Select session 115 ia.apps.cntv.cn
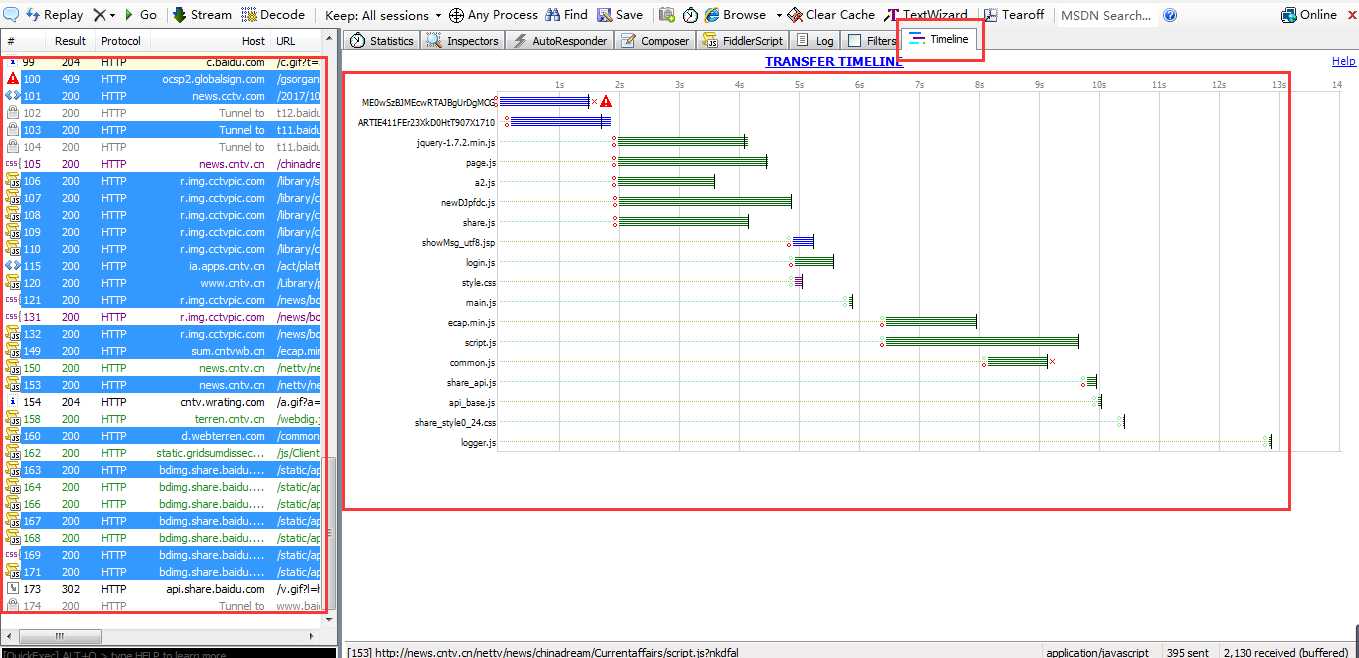The image size is (1359, 658). [162, 266]
